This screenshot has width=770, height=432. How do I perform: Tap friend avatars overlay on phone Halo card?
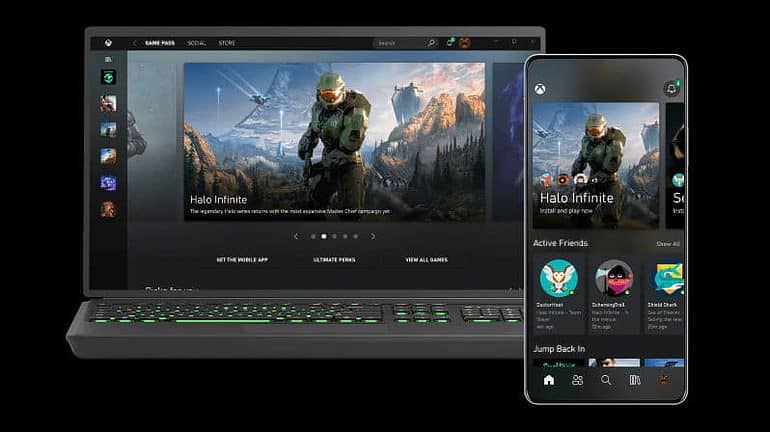pyautogui.click(x=569, y=180)
